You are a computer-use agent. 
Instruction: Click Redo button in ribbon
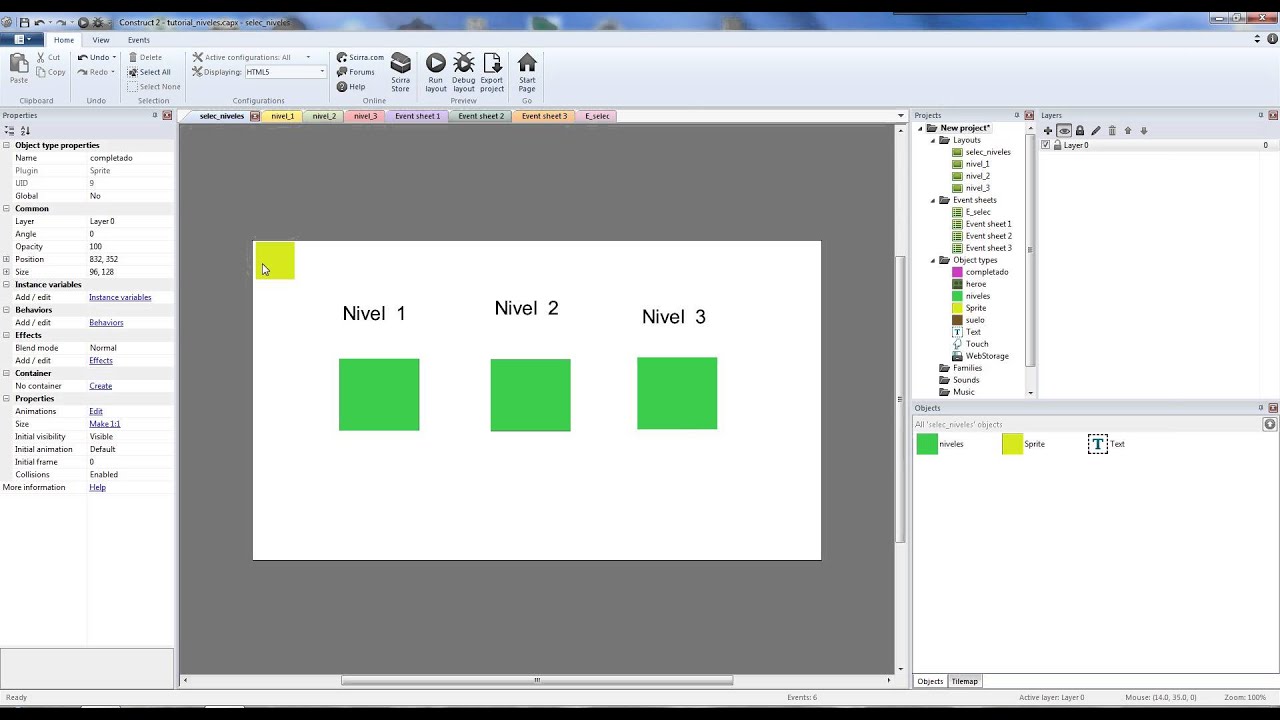click(93, 72)
